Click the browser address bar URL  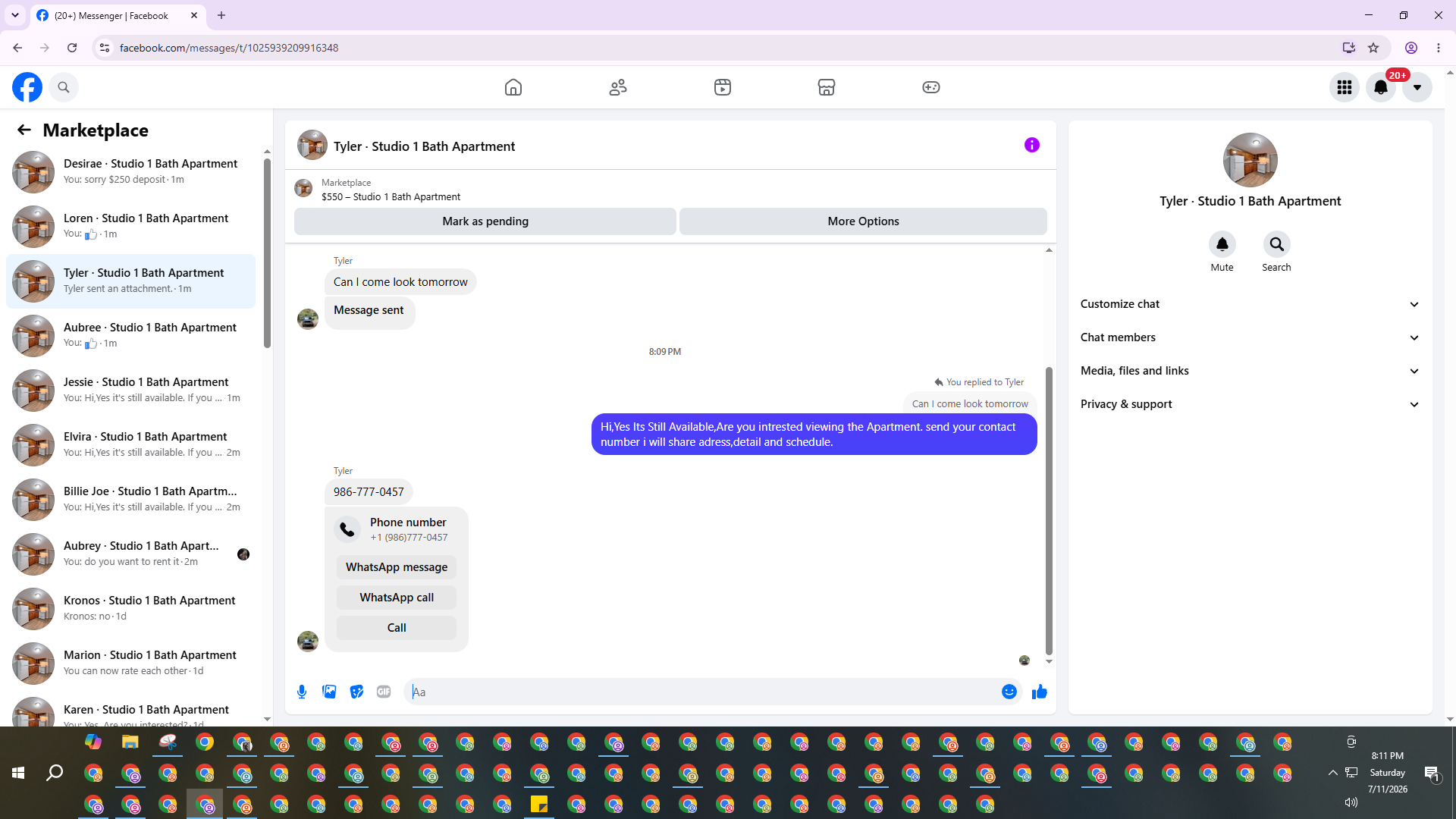pyautogui.click(x=229, y=48)
